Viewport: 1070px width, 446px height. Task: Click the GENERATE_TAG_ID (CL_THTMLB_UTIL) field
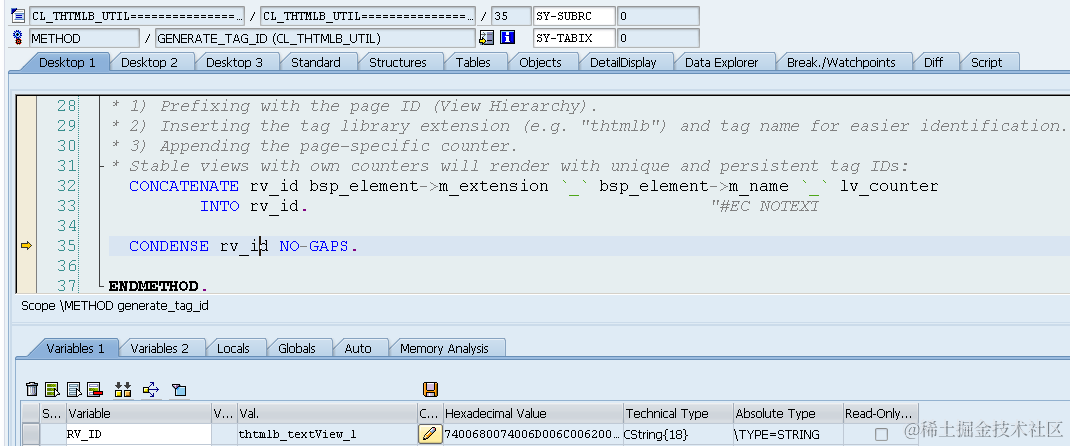pyautogui.click(x=315, y=38)
